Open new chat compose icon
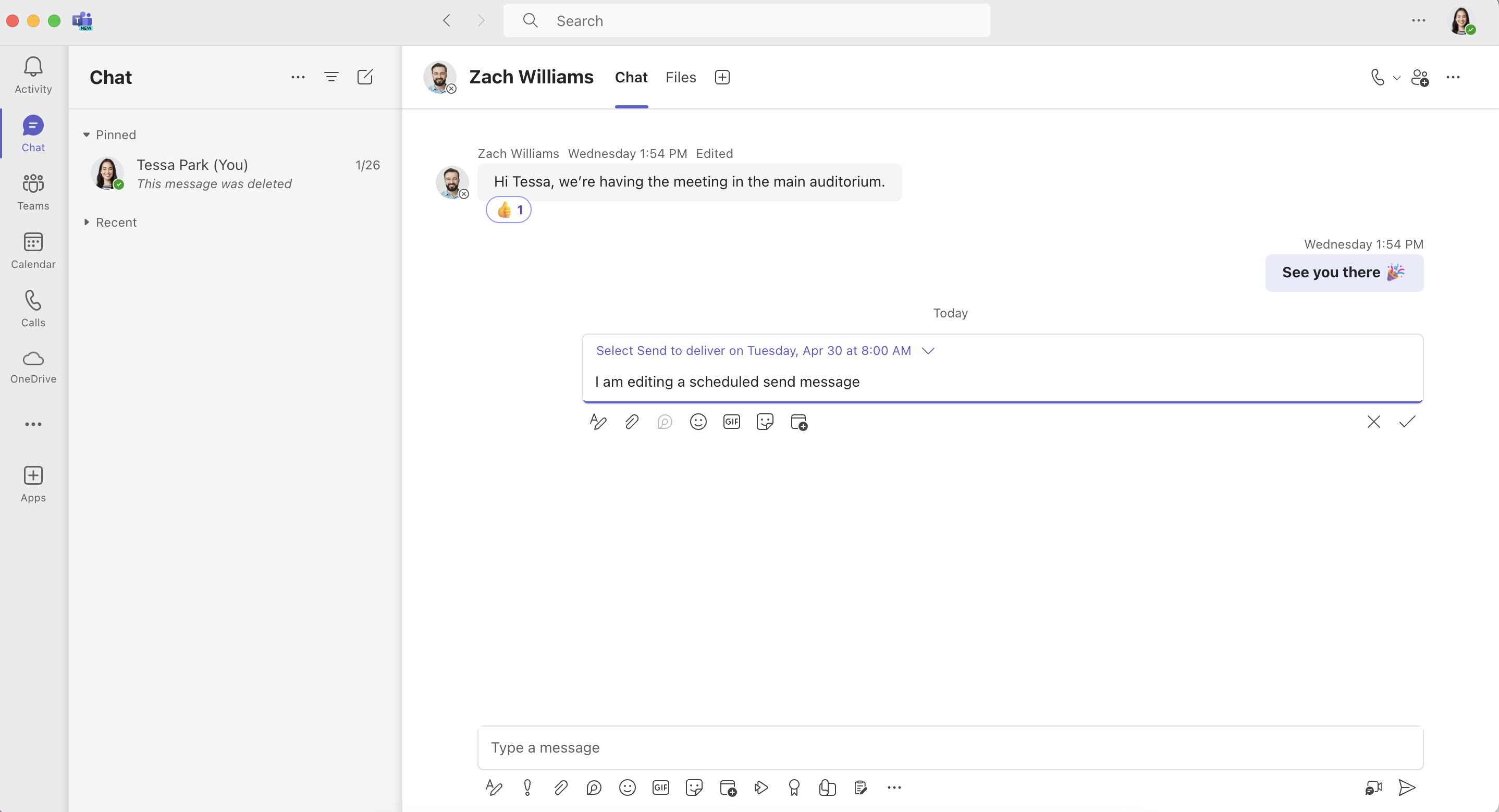 [365, 77]
